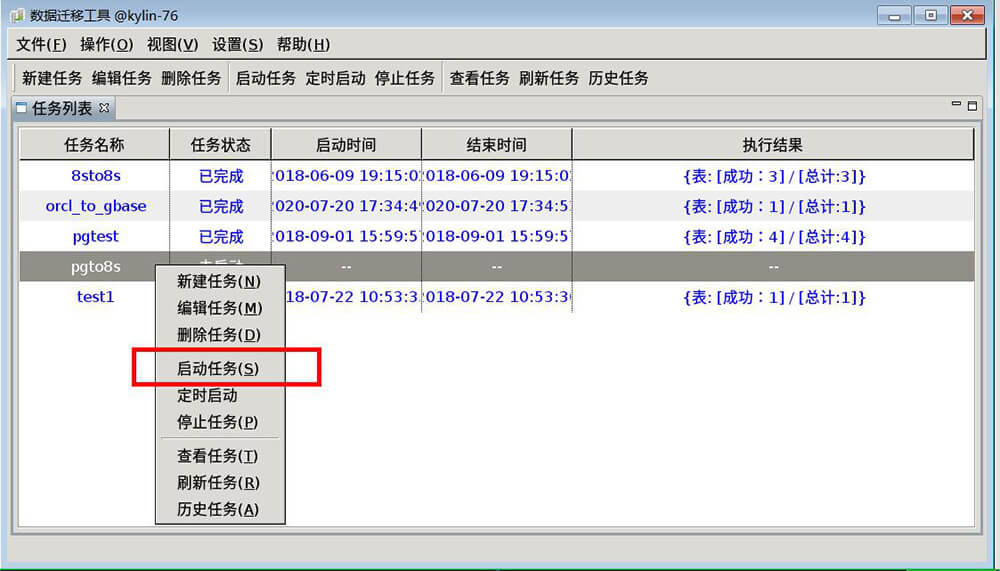The image size is (1000, 571).
Task: Click 已完成 status of pgtest row
Action: (221, 237)
